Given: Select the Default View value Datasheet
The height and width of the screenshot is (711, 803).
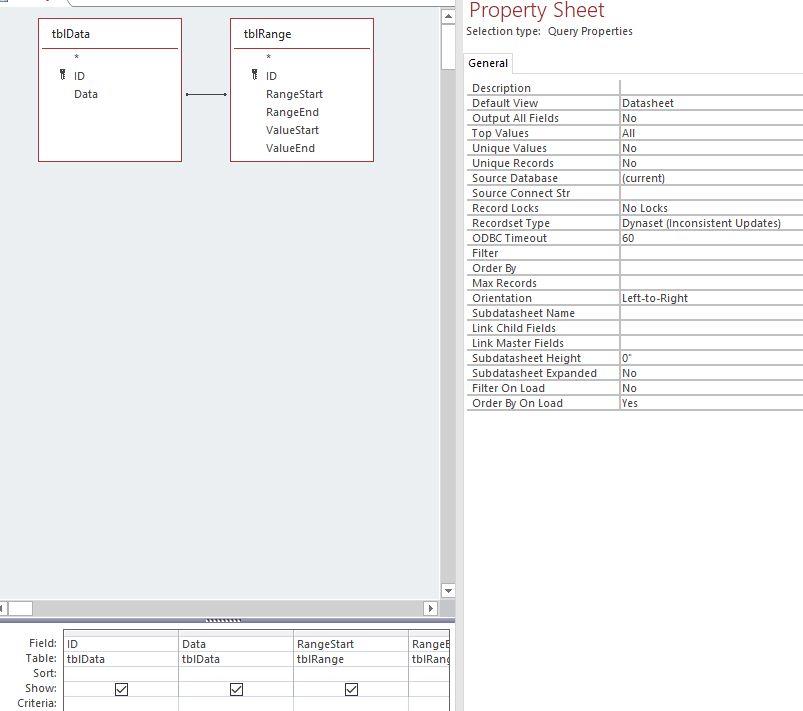Looking at the screenshot, I should click(x=711, y=103).
